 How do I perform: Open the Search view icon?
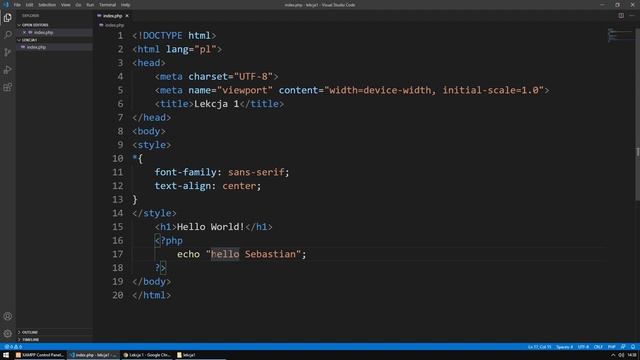(x=7, y=35)
